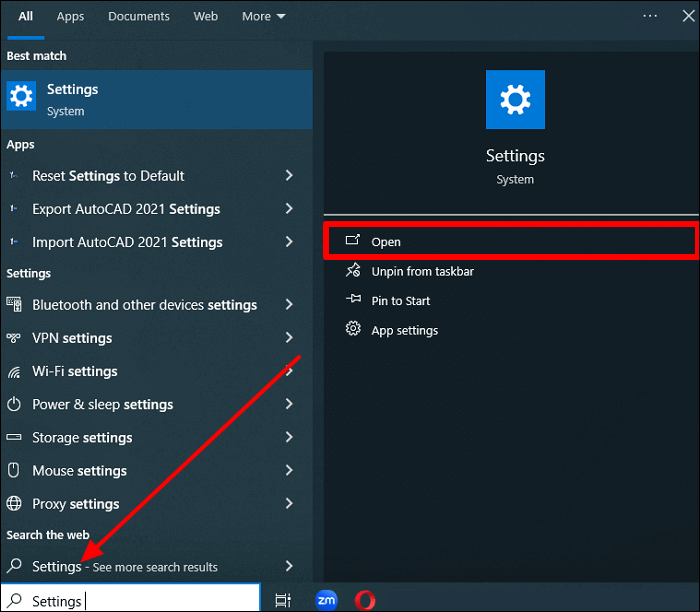Click the Power & sleep settings icon
This screenshot has height=612, width=700.
click(14, 404)
